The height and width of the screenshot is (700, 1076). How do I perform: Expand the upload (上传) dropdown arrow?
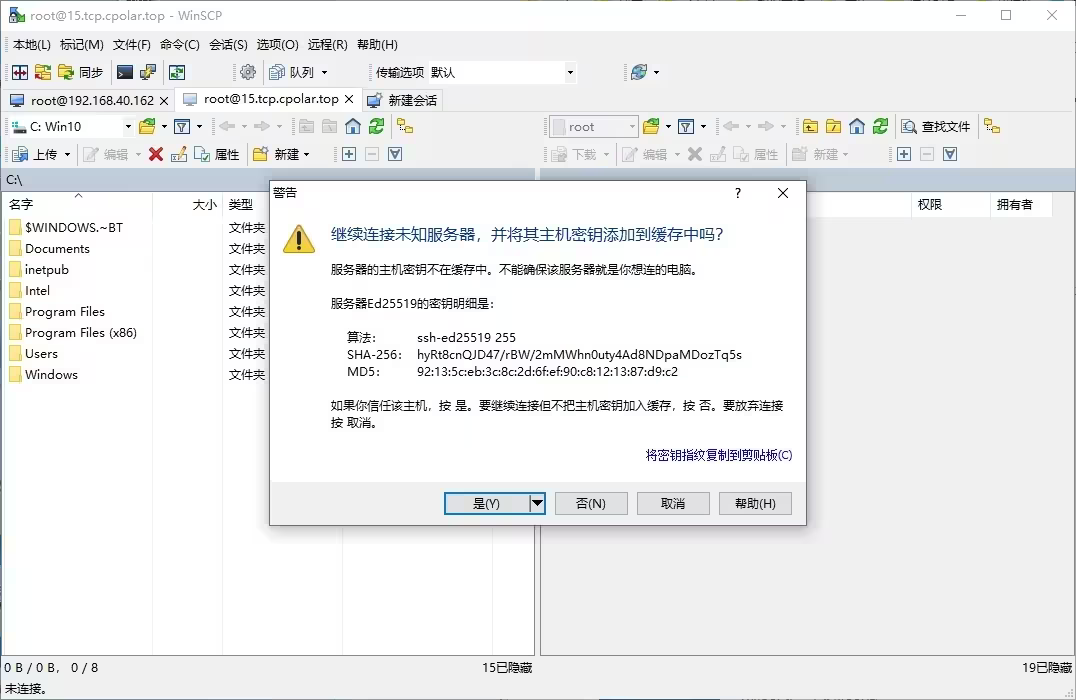[67, 154]
